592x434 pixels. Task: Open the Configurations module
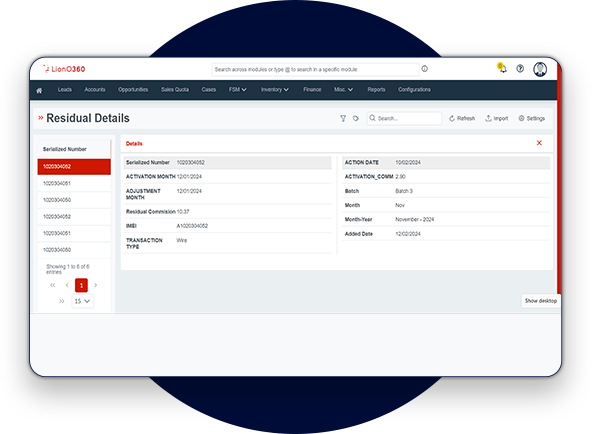point(414,90)
